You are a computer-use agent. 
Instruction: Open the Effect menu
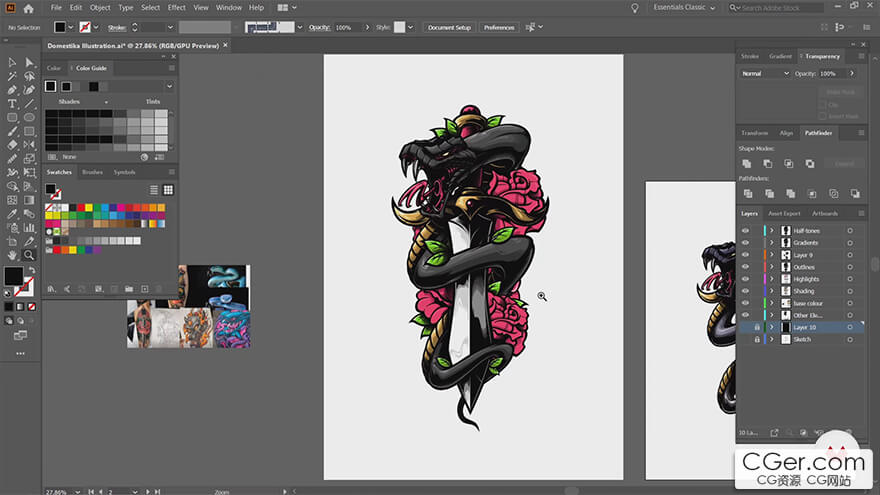point(176,8)
